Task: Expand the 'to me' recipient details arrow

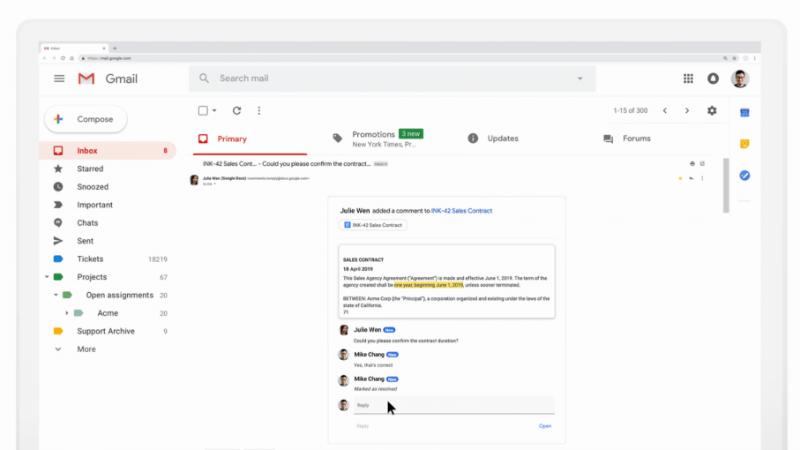Action: [214, 184]
